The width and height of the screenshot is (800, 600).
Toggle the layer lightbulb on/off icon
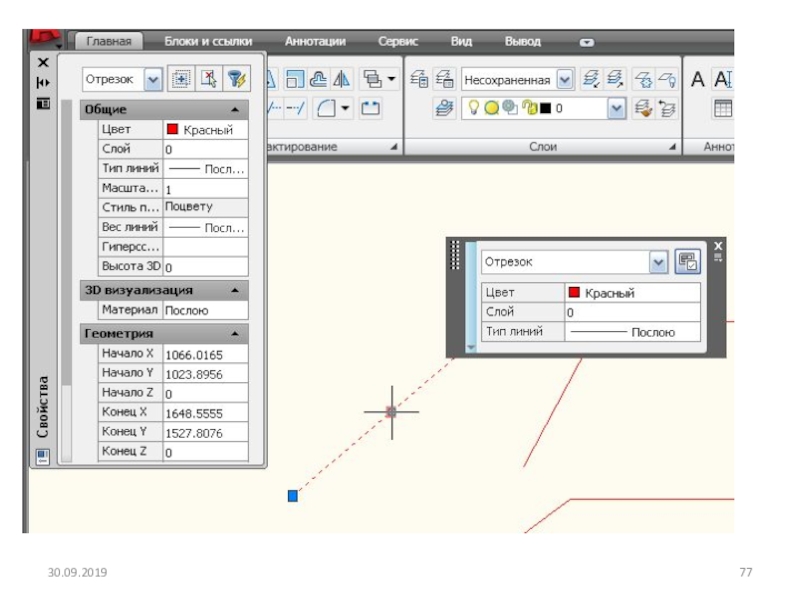tap(475, 107)
